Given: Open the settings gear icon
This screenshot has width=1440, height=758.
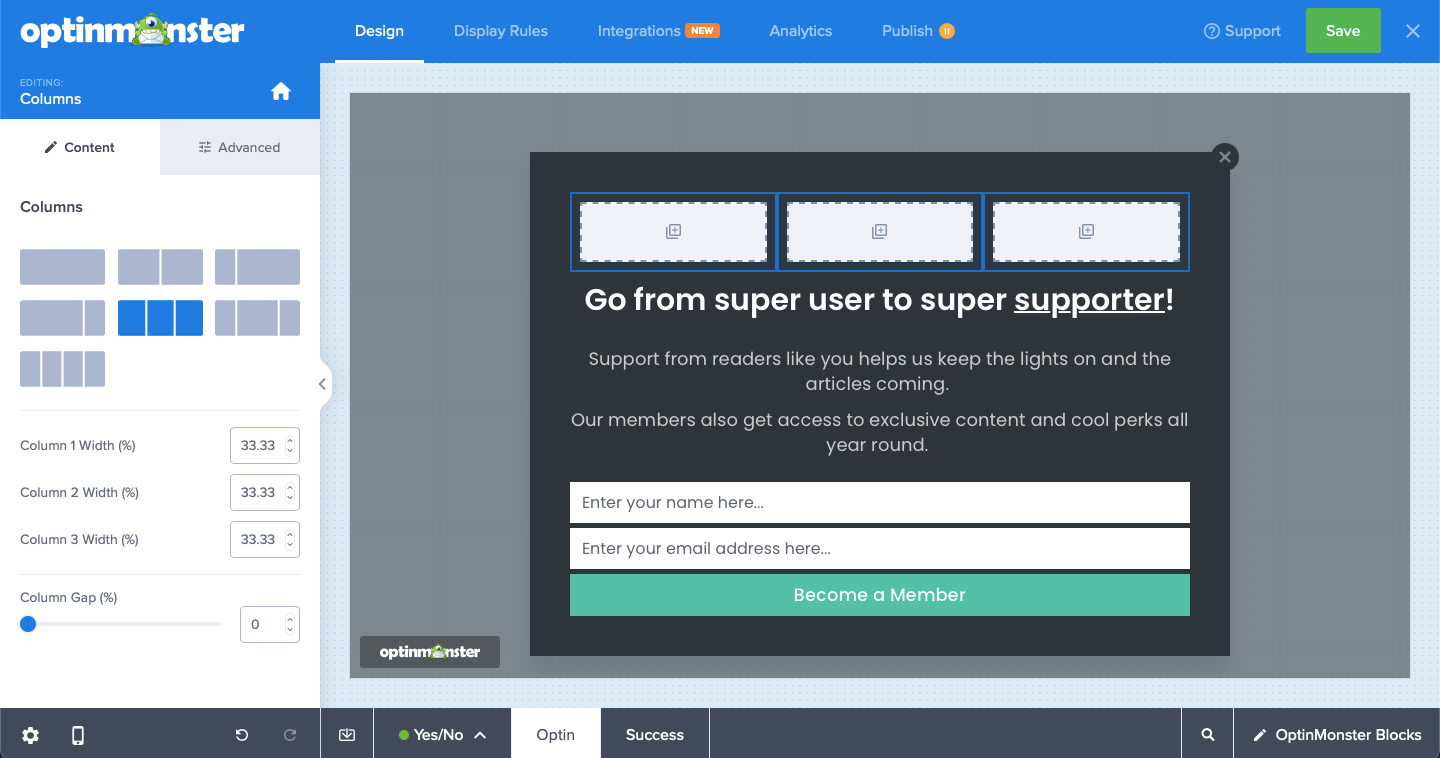Looking at the screenshot, I should pos(30,734).
